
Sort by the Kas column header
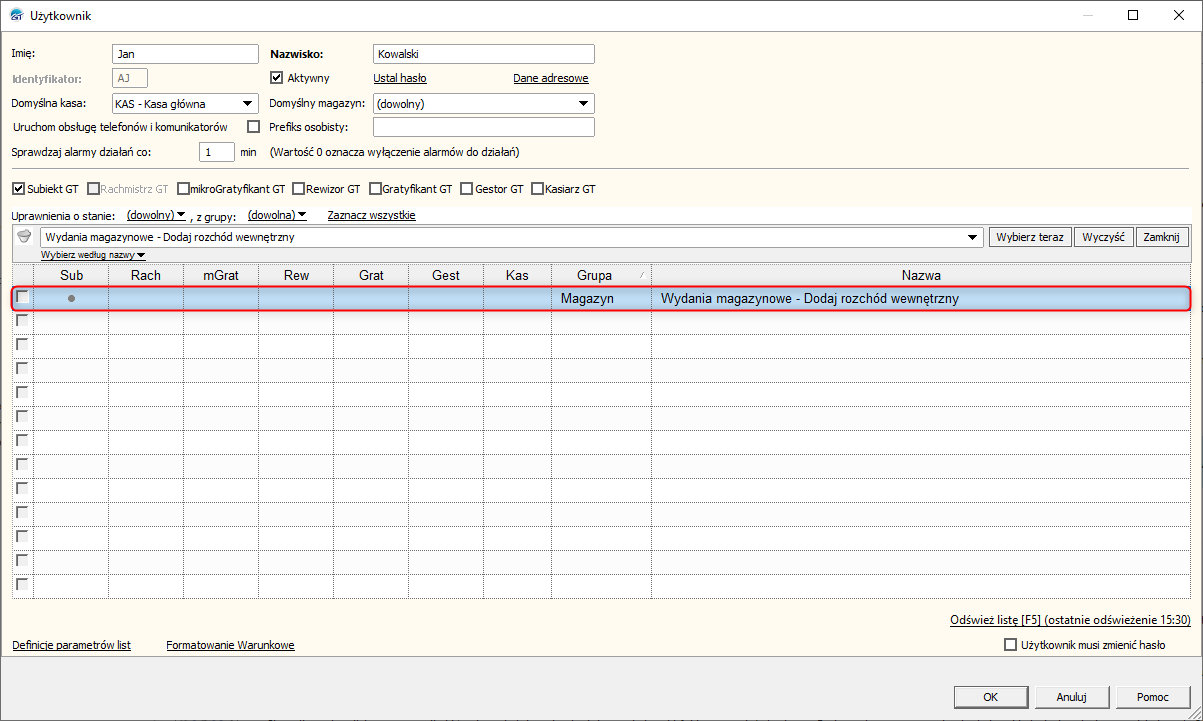(517, 275)
